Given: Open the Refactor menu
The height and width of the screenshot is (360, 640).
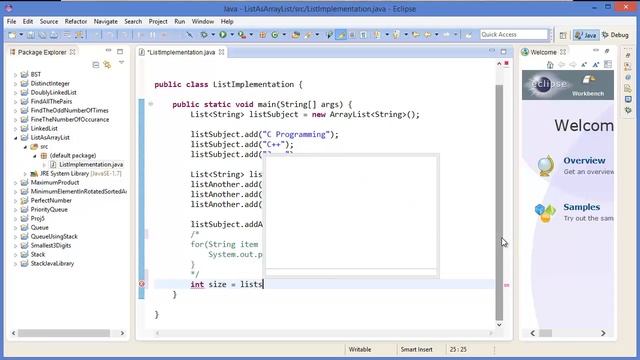Looking at the screenshot, I should 76,21.
